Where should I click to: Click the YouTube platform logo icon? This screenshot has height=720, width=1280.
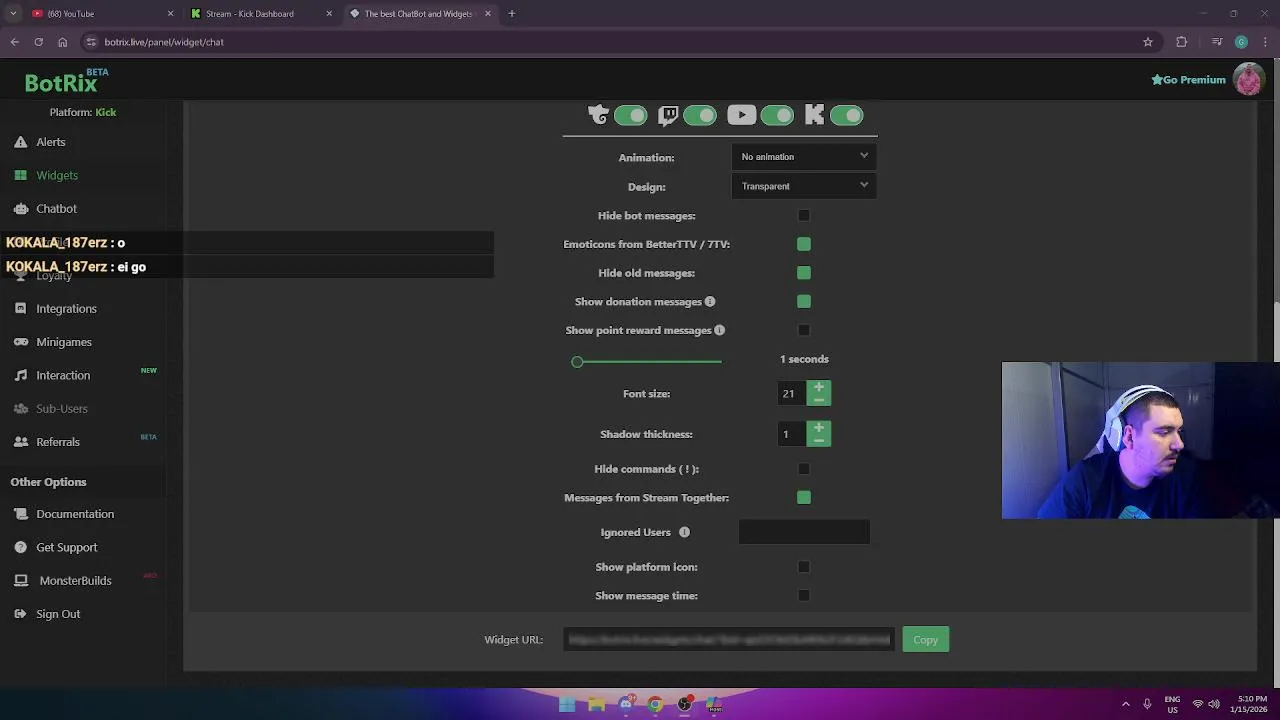[741, 115]
